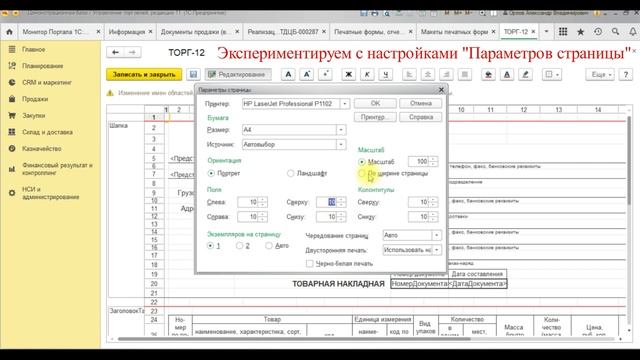
Task: Open Продажи section in sidebar
Action: point(35,99)
